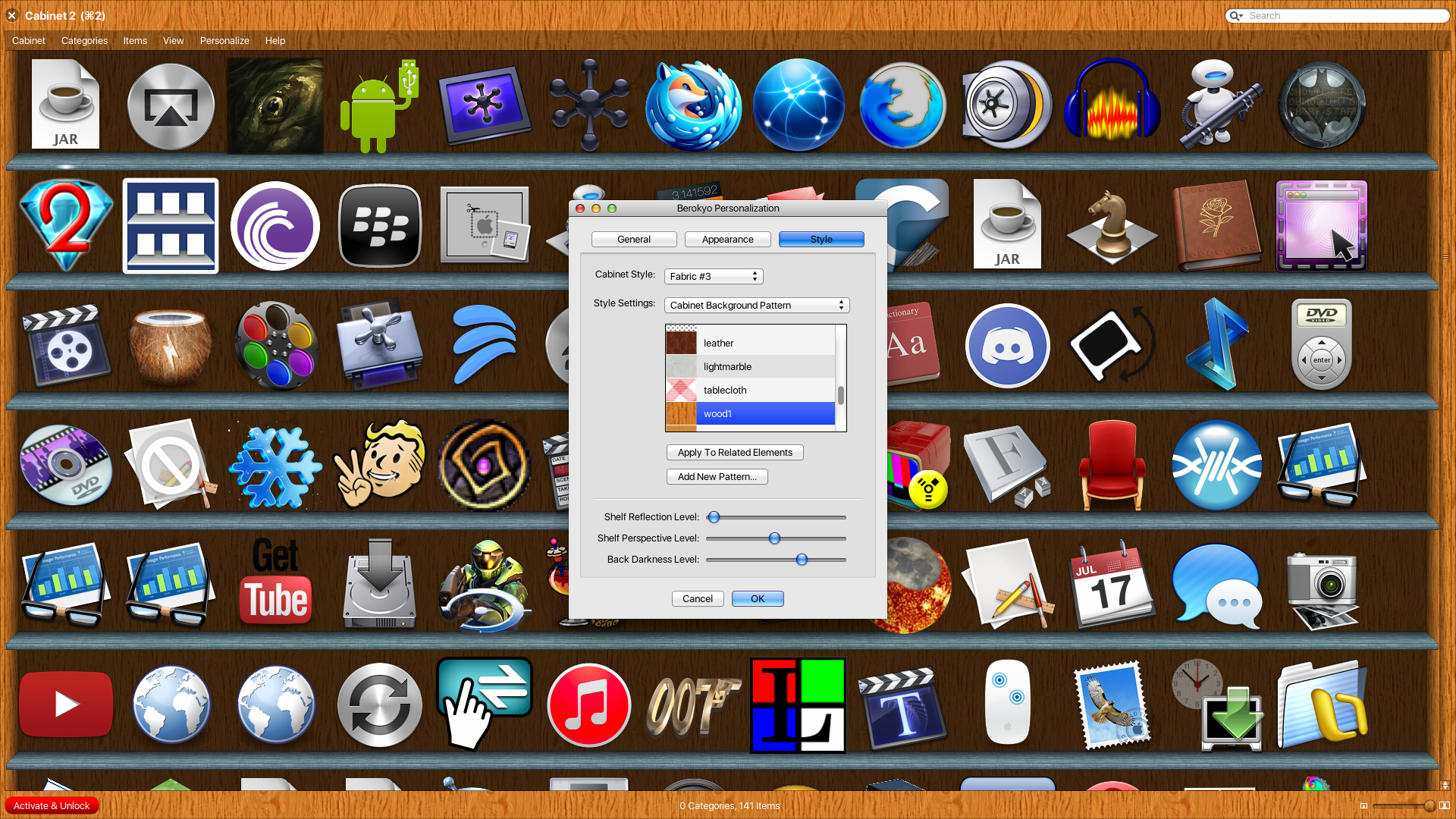The width and height of the screenshot is (1456, 819).
Task: Open the Personalize menu
Action: tap(224, 41)
